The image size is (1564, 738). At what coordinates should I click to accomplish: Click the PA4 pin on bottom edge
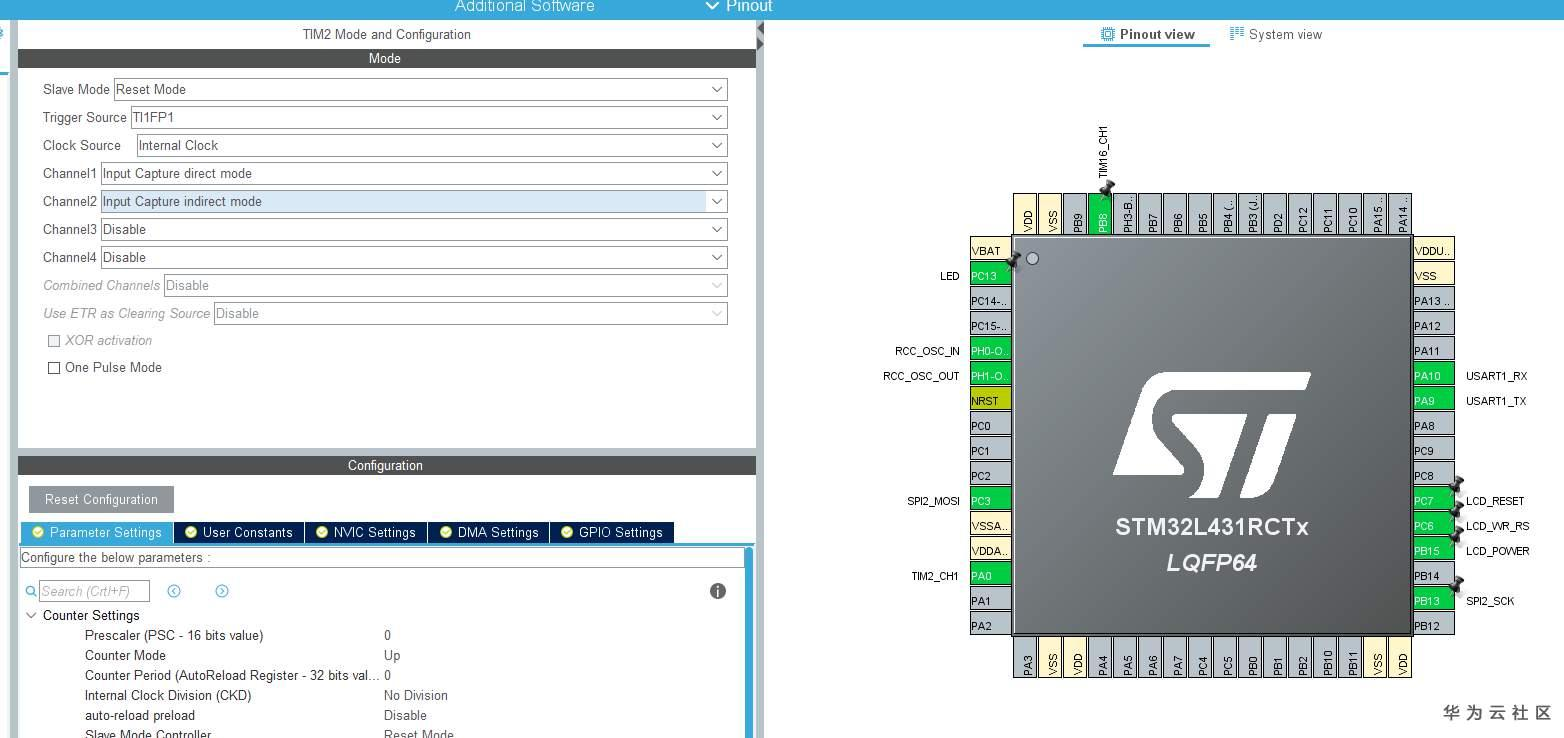1100,657
